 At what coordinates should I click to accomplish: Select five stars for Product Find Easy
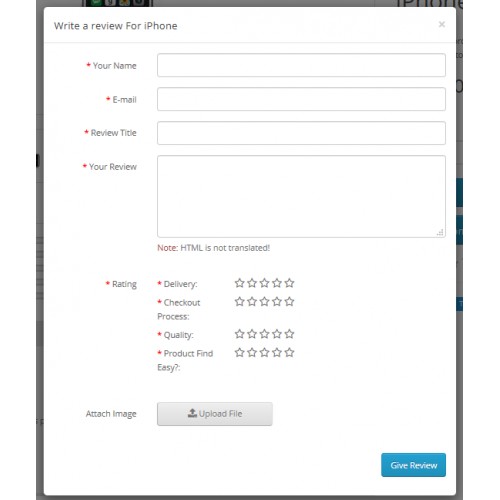click(289, 352)
